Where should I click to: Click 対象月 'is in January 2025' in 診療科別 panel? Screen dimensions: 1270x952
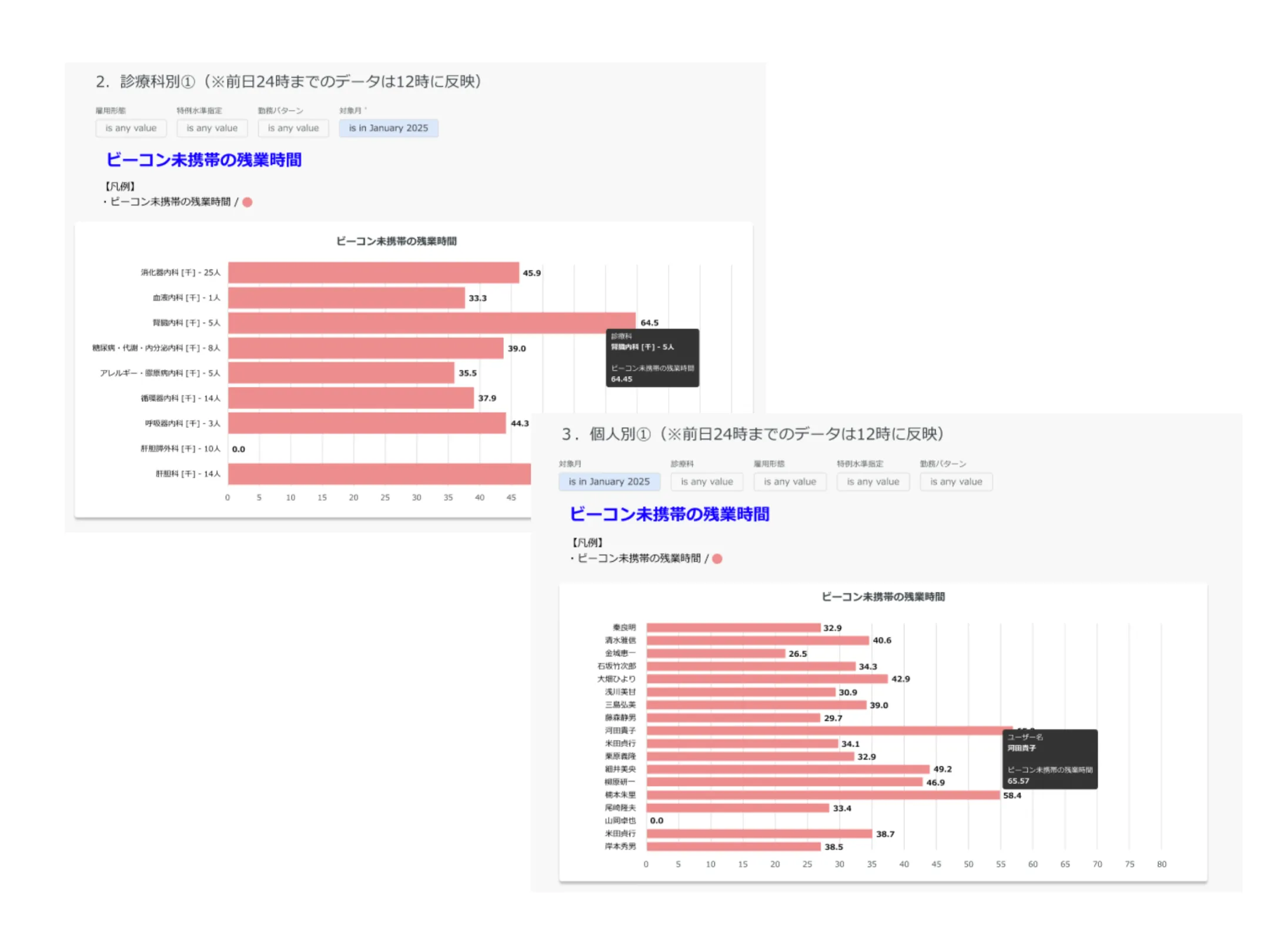click(x=388, y=128)
